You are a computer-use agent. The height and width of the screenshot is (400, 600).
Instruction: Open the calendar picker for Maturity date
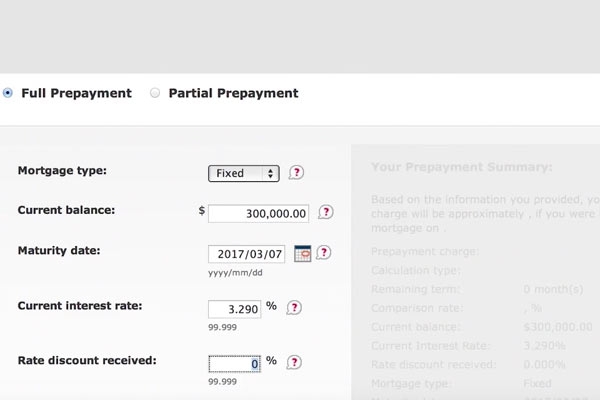[x=303, y=254]
